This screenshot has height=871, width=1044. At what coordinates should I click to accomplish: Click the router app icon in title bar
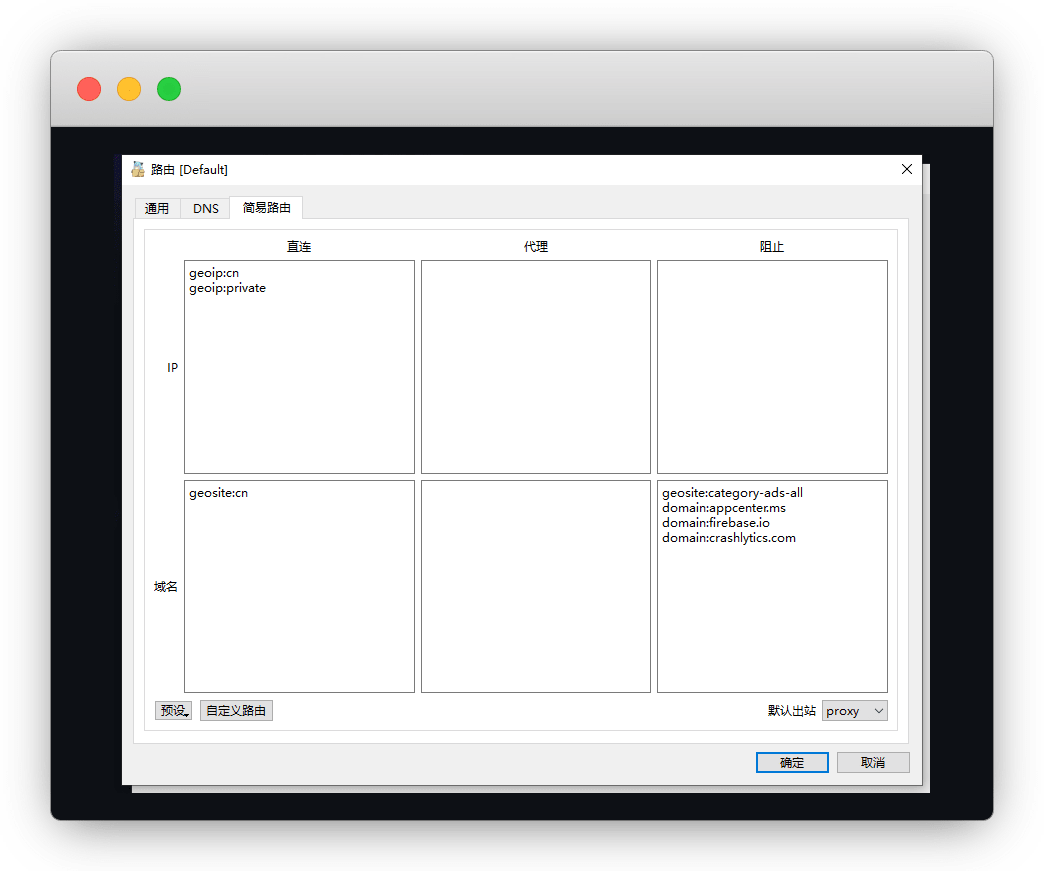(x=138, y=169)
